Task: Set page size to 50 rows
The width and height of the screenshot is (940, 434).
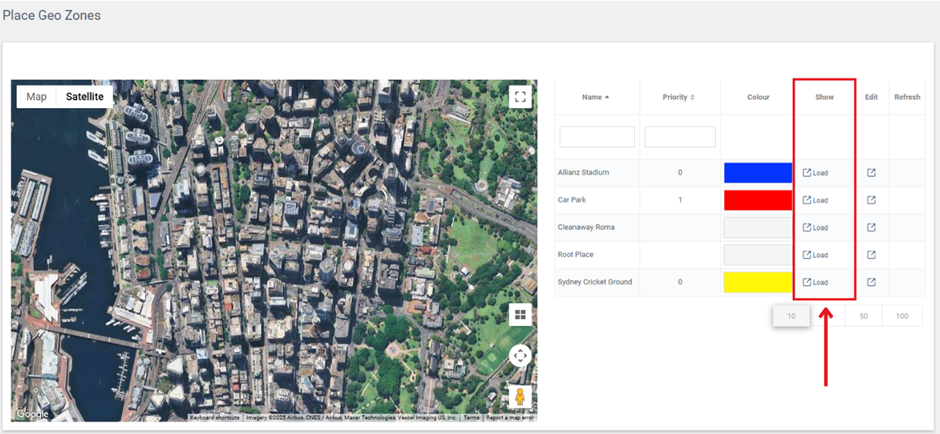Action: pos(864,316)
